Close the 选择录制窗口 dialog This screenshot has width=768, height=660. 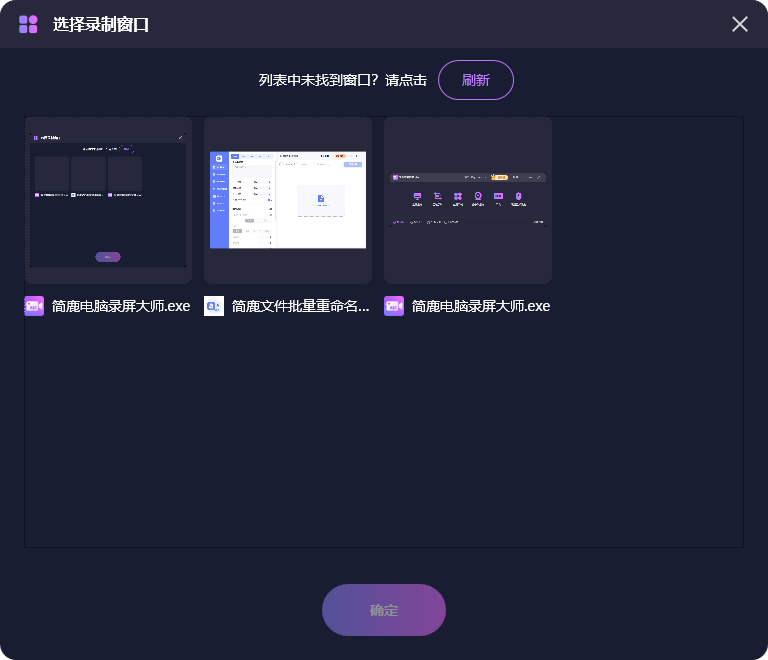(740, 24)
